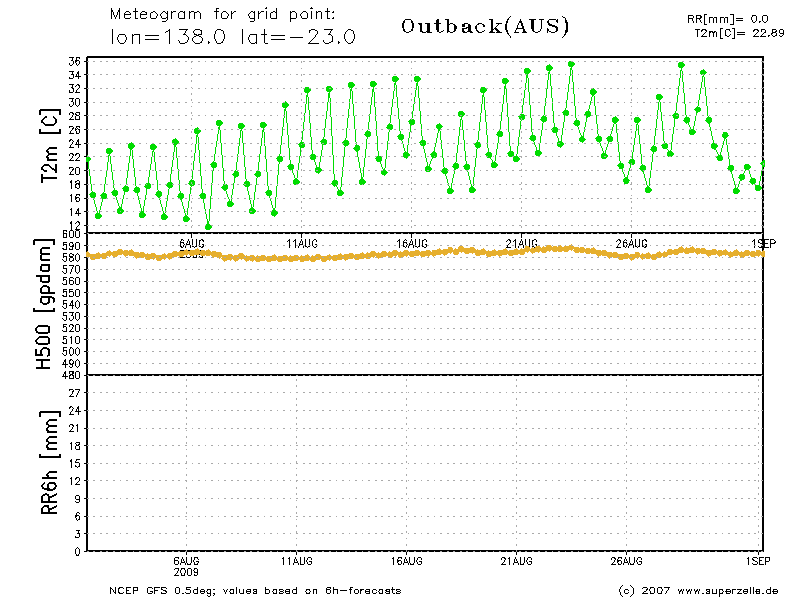Click the '21' tick on RR6h axis

[x=74, y=428]
